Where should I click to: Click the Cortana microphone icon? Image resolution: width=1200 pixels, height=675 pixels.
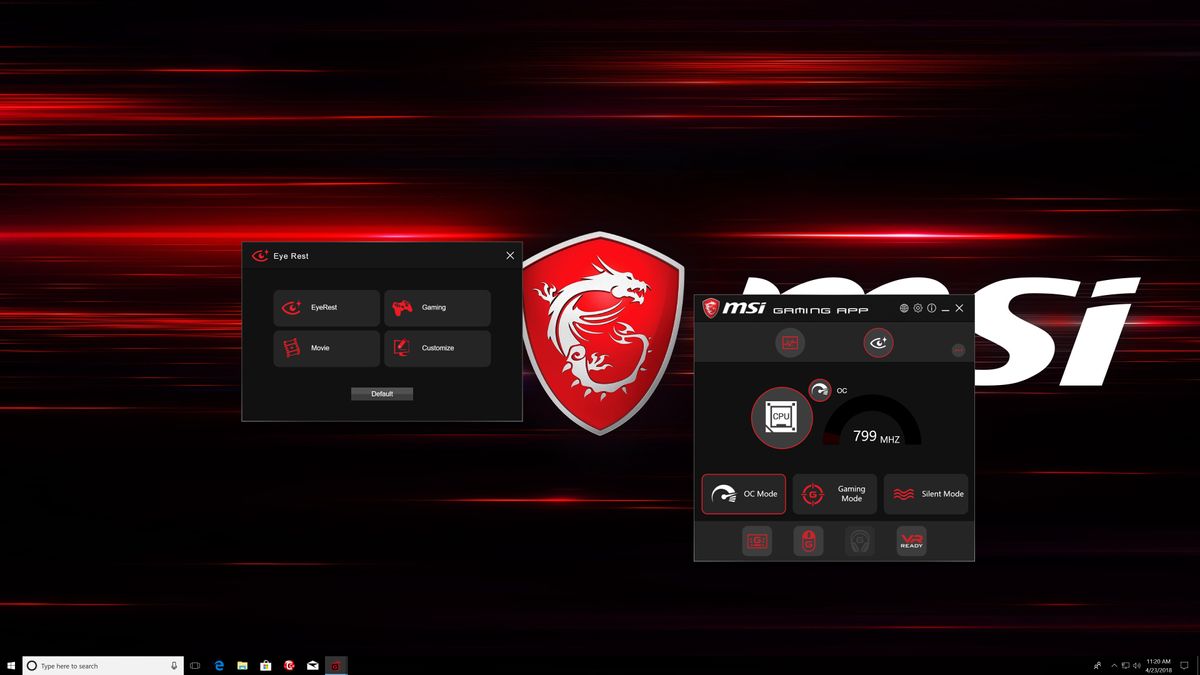coord(174,665)
